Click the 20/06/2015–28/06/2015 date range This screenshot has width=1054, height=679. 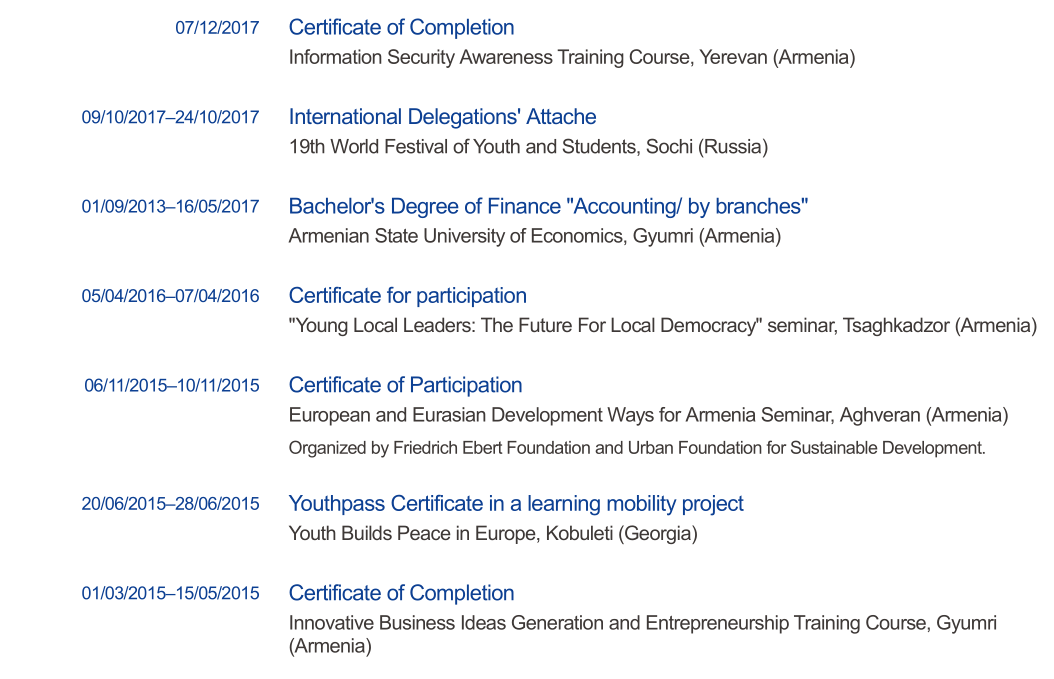point(170,504)
